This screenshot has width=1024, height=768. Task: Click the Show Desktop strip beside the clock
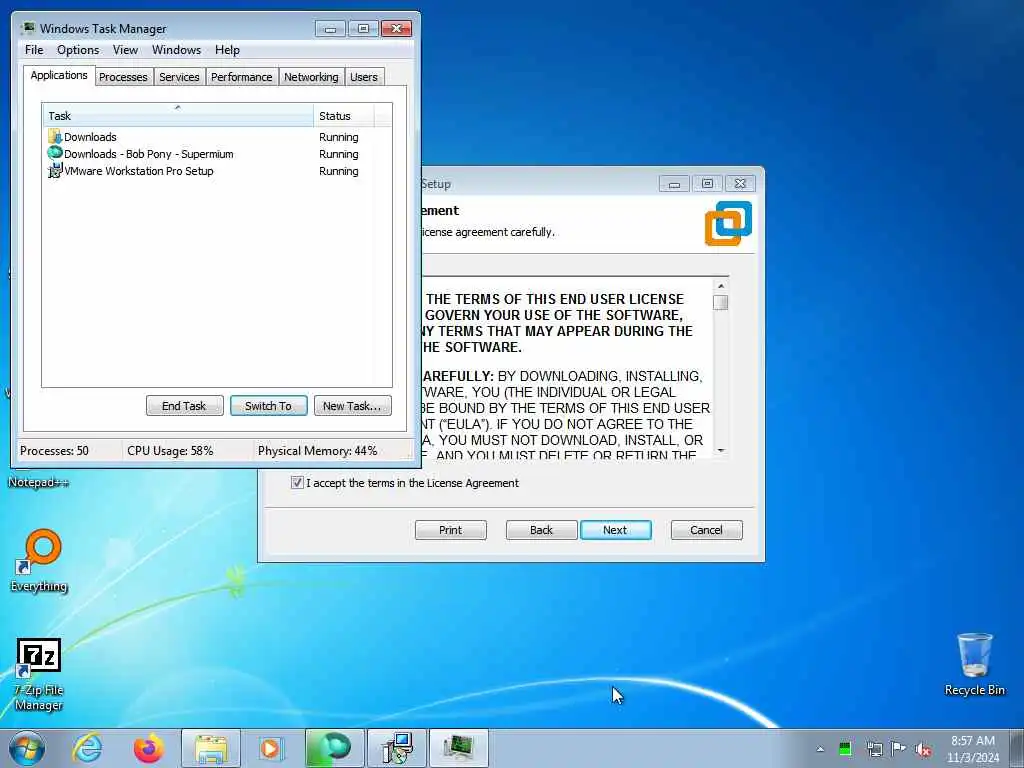pyautogui.click(x=1017, y=748)
